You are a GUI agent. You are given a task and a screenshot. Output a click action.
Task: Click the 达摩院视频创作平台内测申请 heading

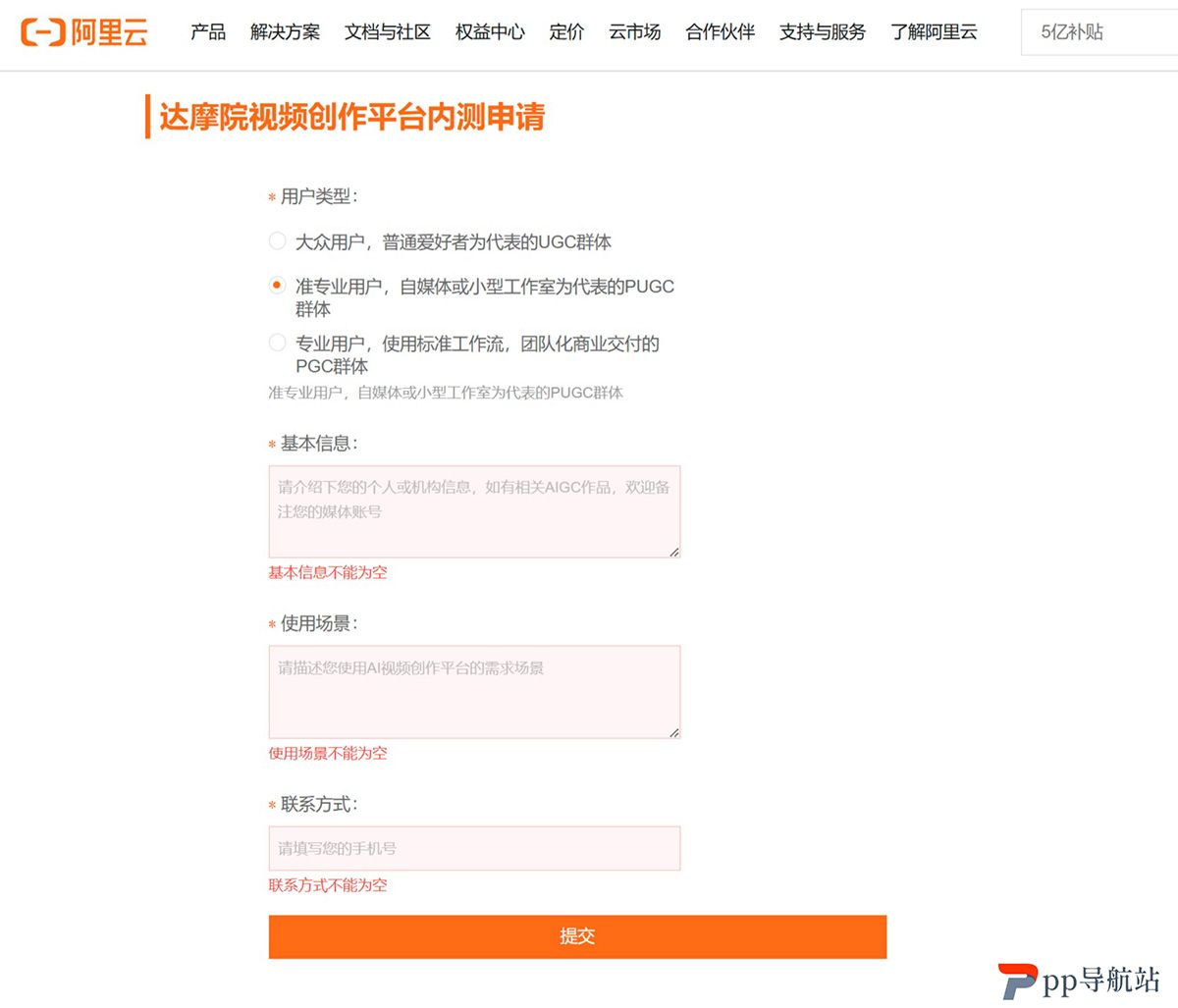(x=351, y=117)
